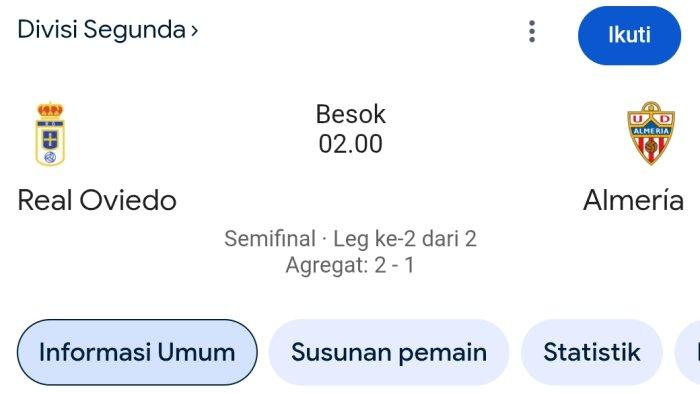
Task: Select the Informasi Umum tab
Action: click(137, 352)
